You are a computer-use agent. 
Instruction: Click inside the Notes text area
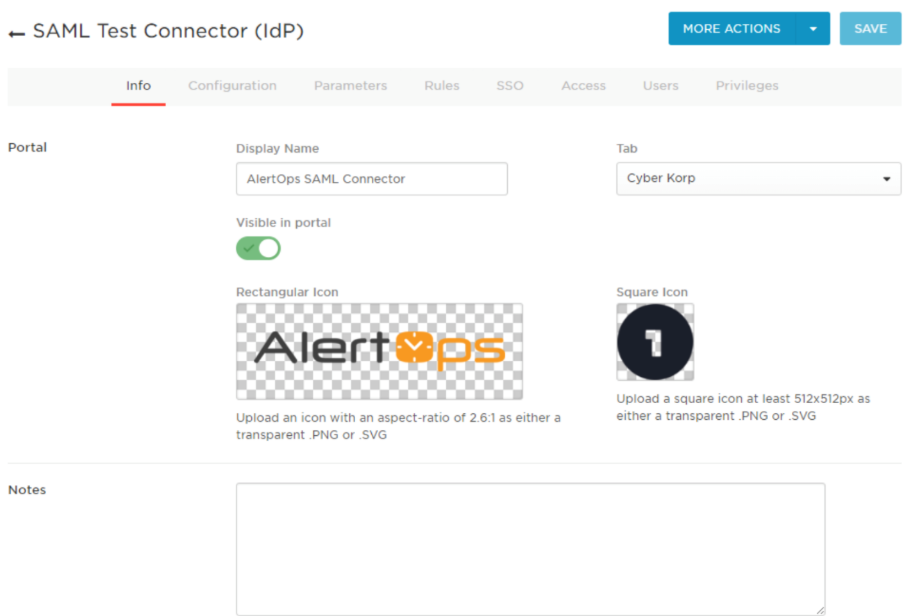[530, 549]
